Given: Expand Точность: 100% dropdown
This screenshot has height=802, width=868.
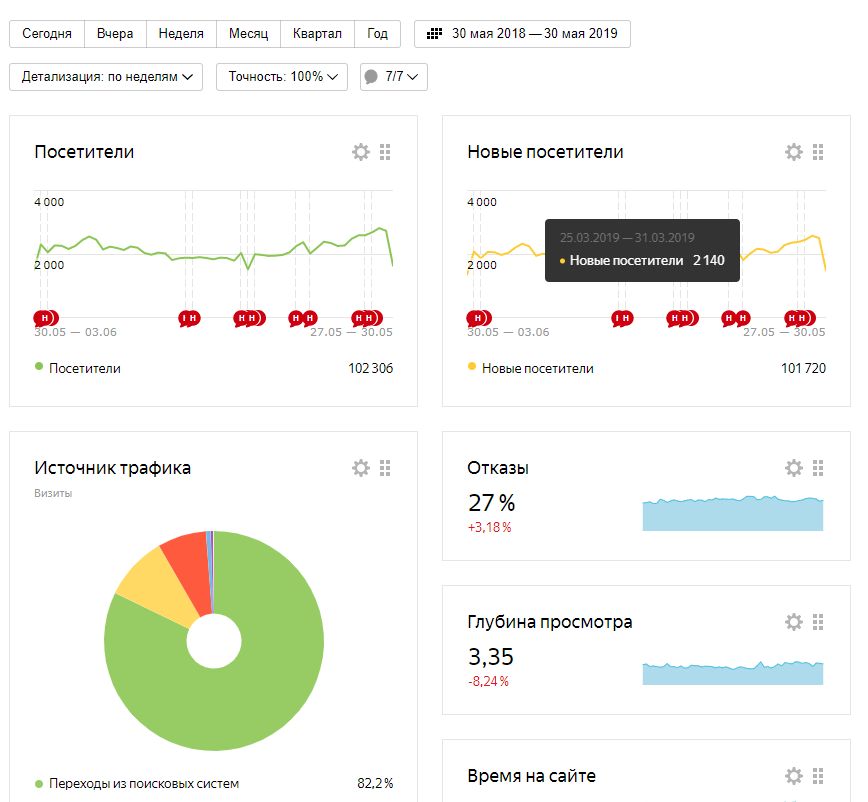Looking at the screenshot, I should tap(282, 77).
